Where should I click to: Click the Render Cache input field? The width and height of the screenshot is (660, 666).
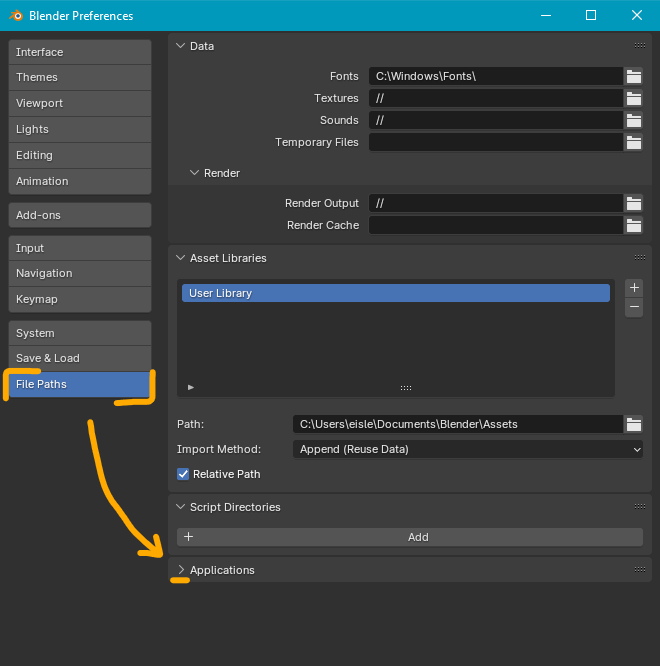pos(496,225)
